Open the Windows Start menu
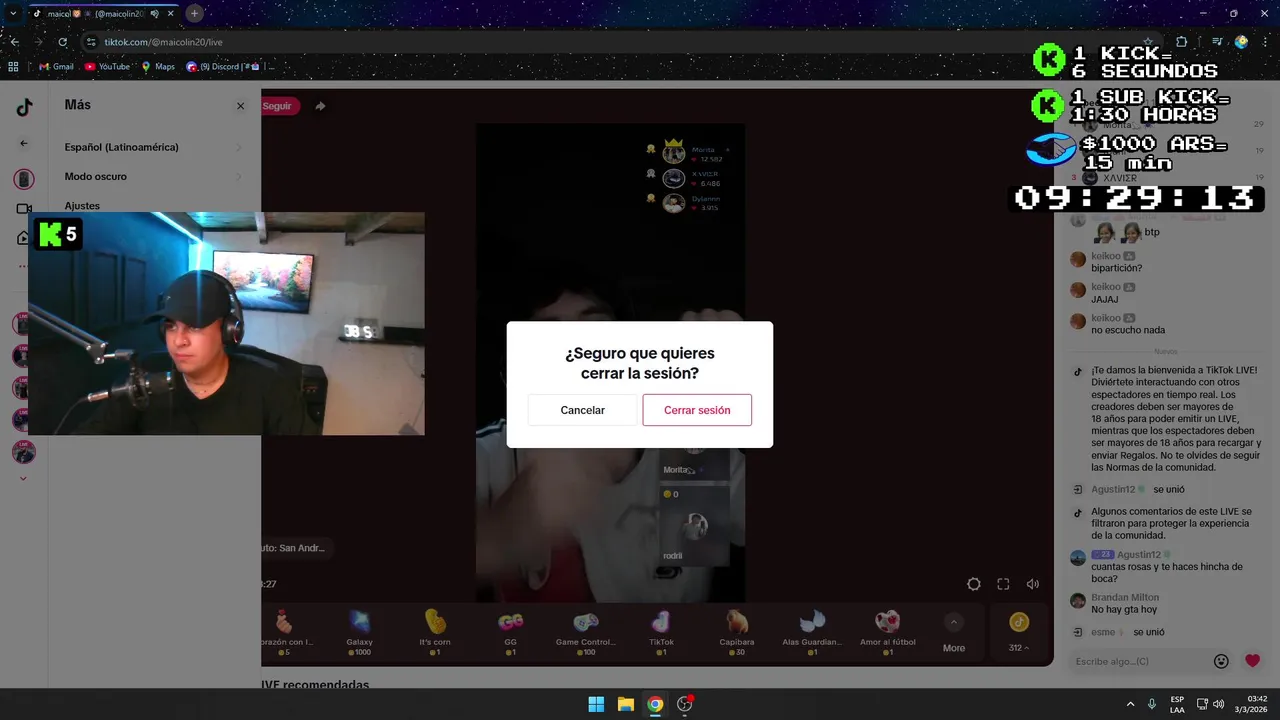Viewport: 1280px width, 720px height. coord(596,704)
